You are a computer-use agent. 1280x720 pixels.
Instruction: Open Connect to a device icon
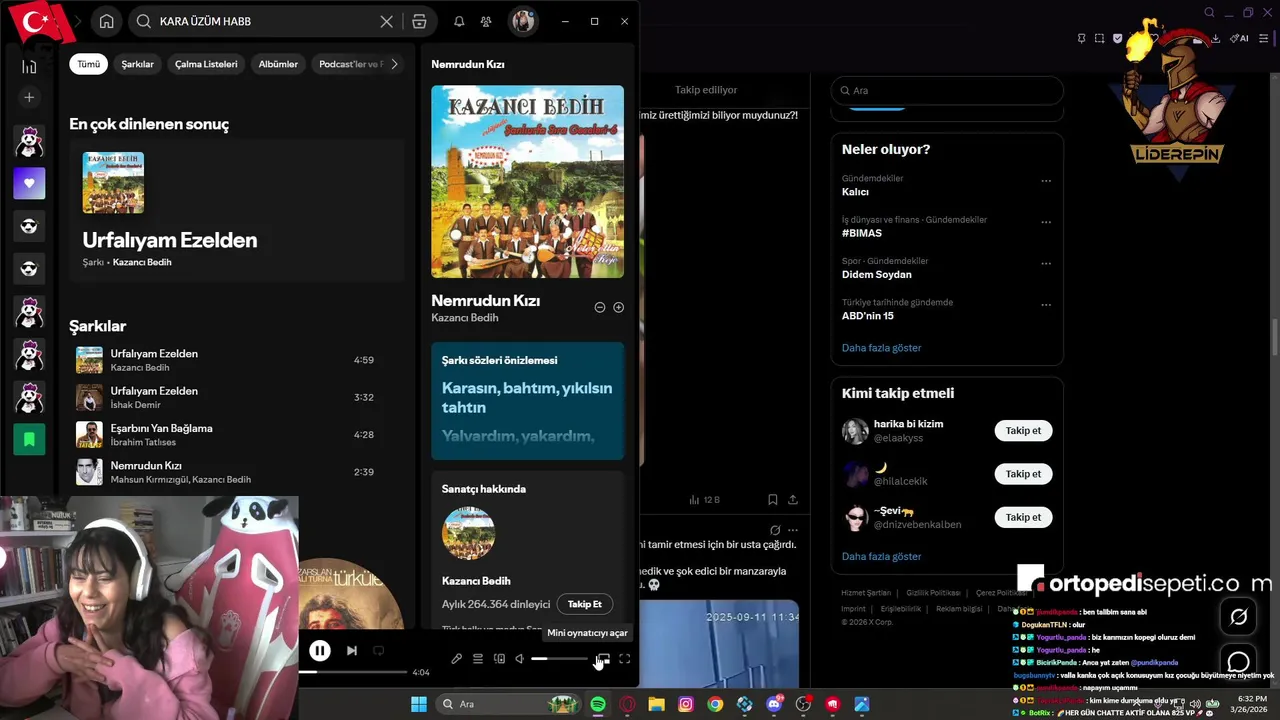coord(499,659)
